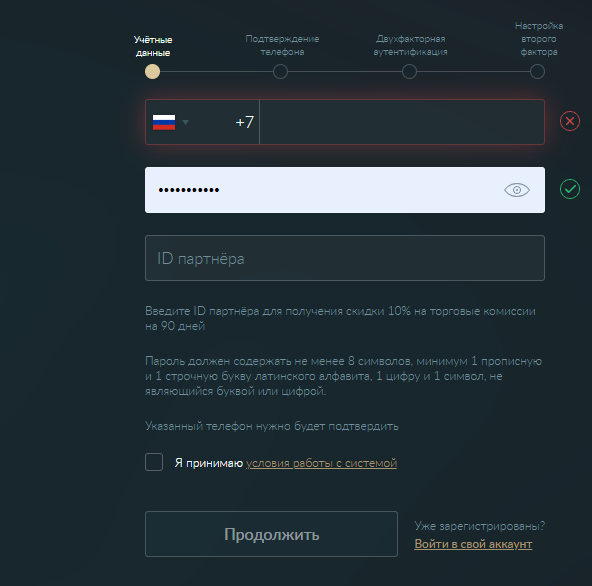Select the Настройка второго фактора step circle
The height and width of the screenshot is (586, 592).
click(x=537, y=72)
